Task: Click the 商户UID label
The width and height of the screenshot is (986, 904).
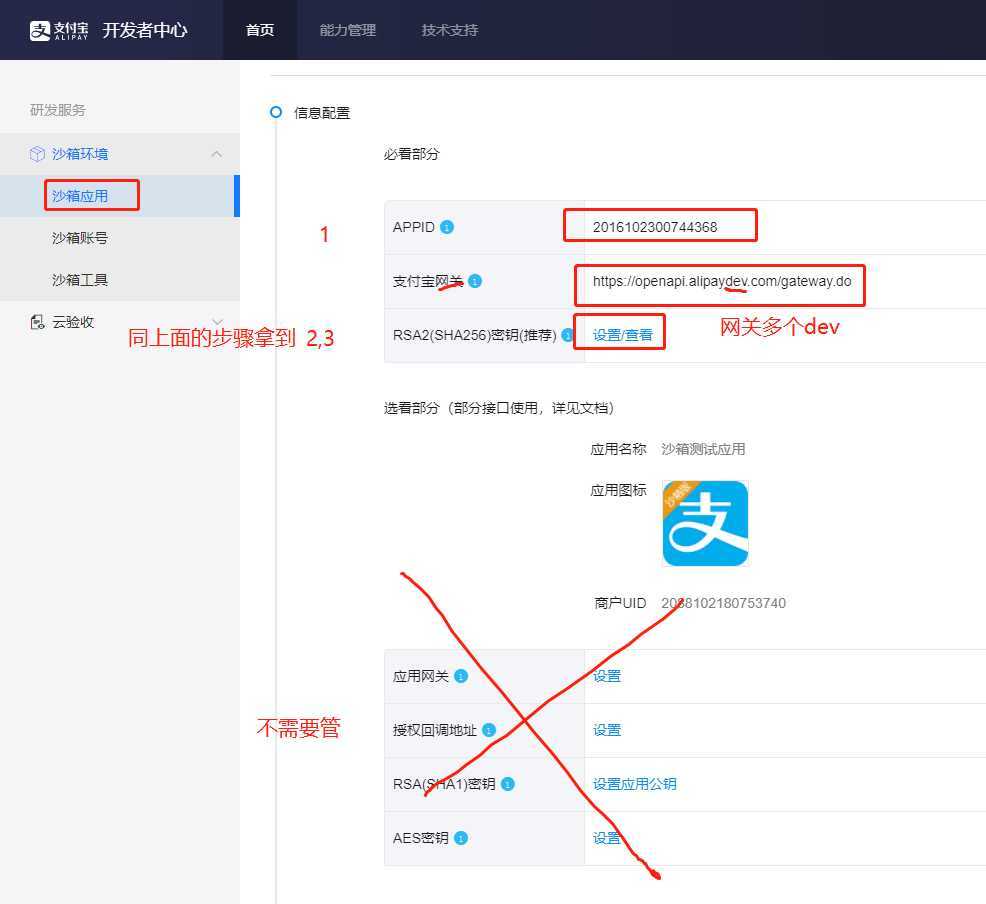Action: (x=620, y=603)
